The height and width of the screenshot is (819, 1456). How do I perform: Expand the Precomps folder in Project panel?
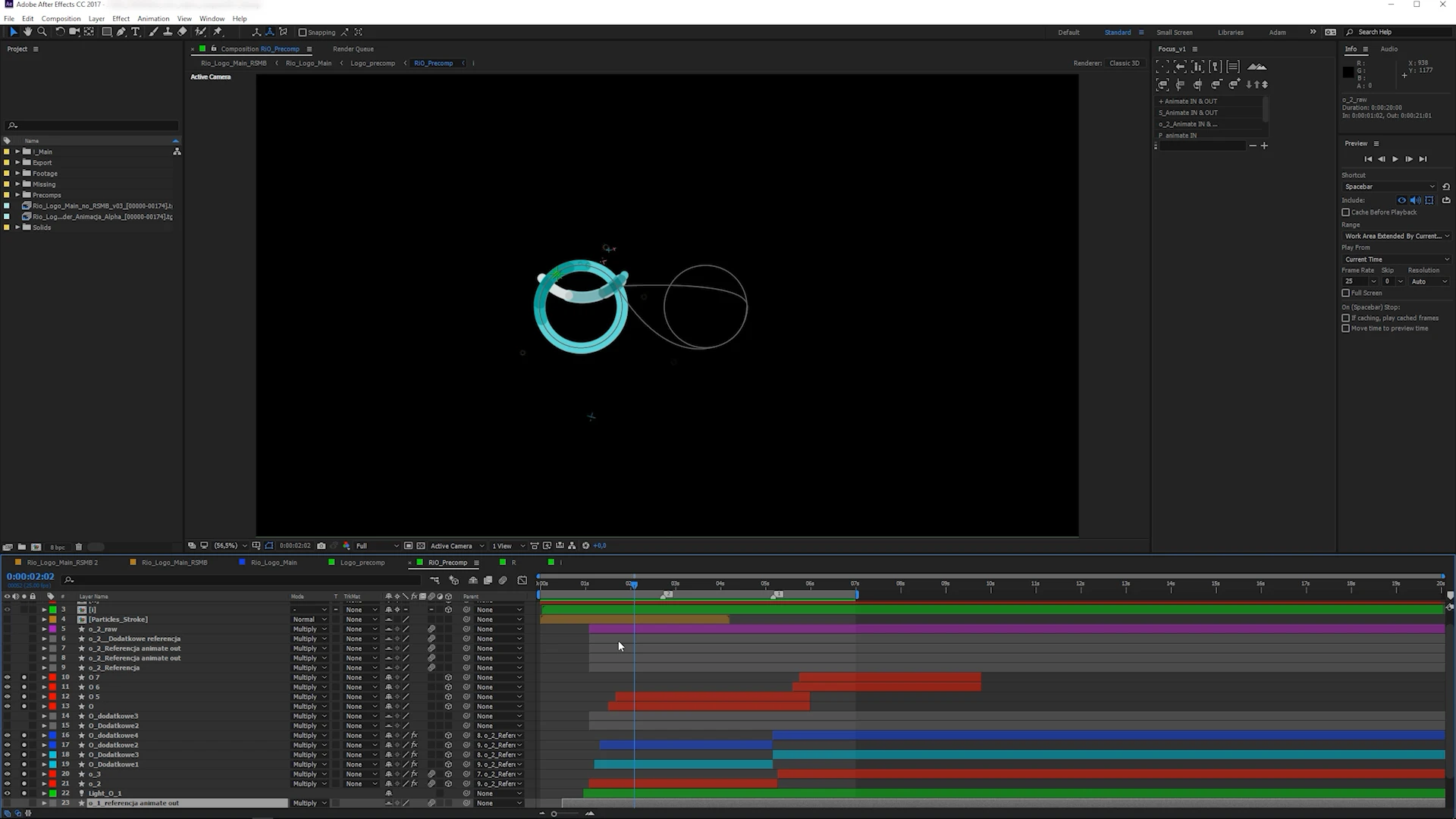[17, 195]
